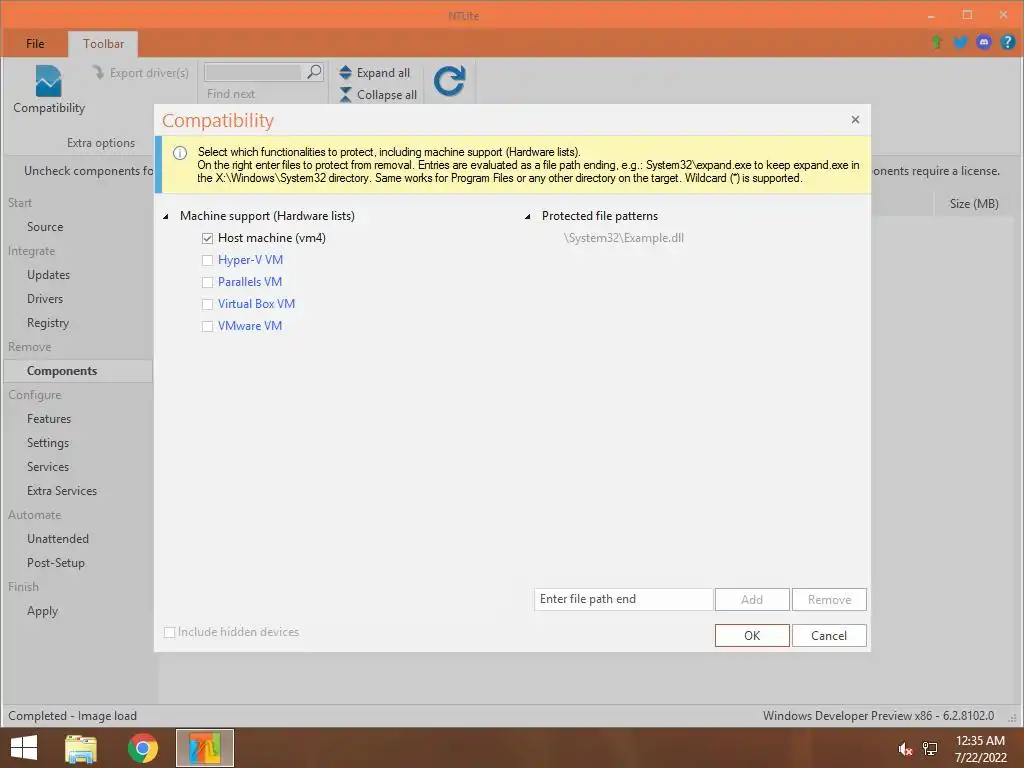The image size is (1024, 768).
Task: Click the Expand all button
Action: click(375, 72)
